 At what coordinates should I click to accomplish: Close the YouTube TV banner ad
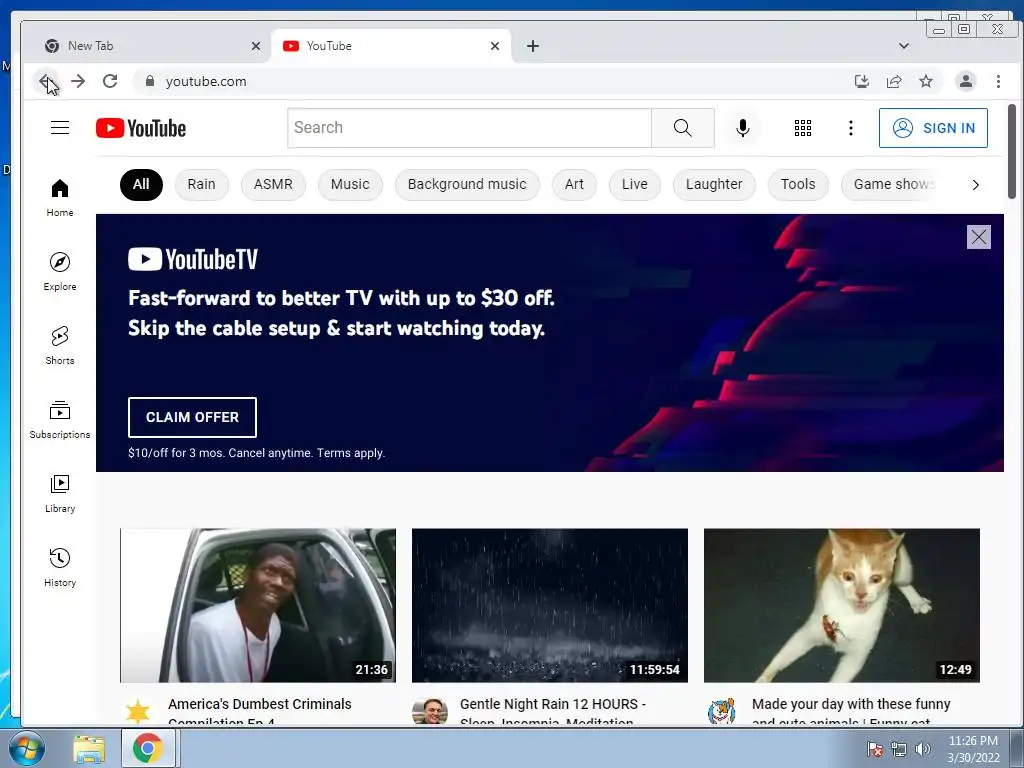[978, 237]
